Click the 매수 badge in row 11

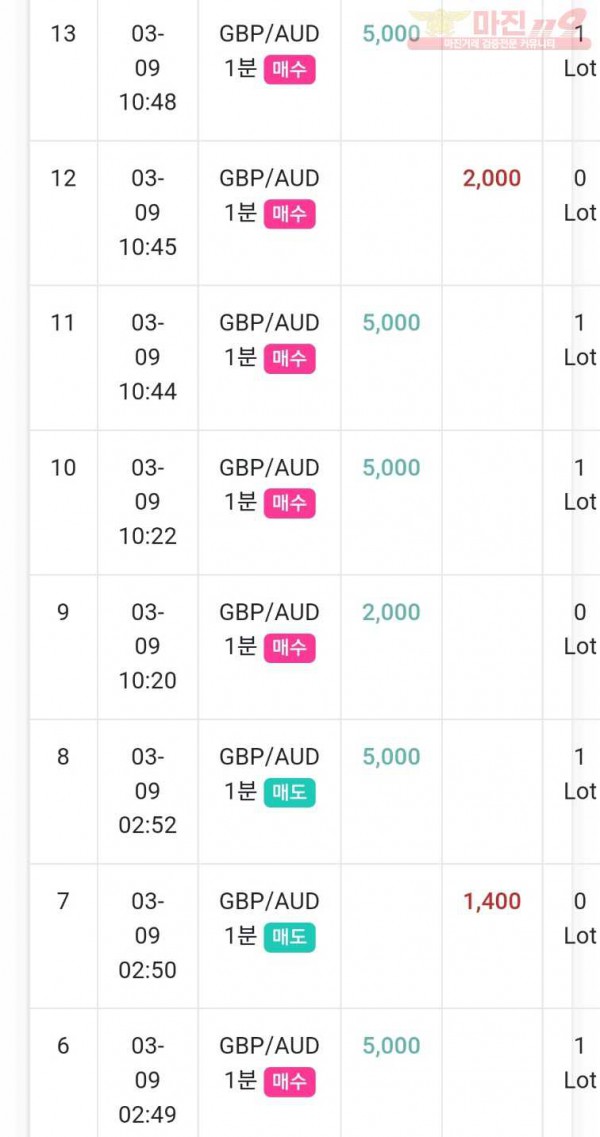click(289, 359)
